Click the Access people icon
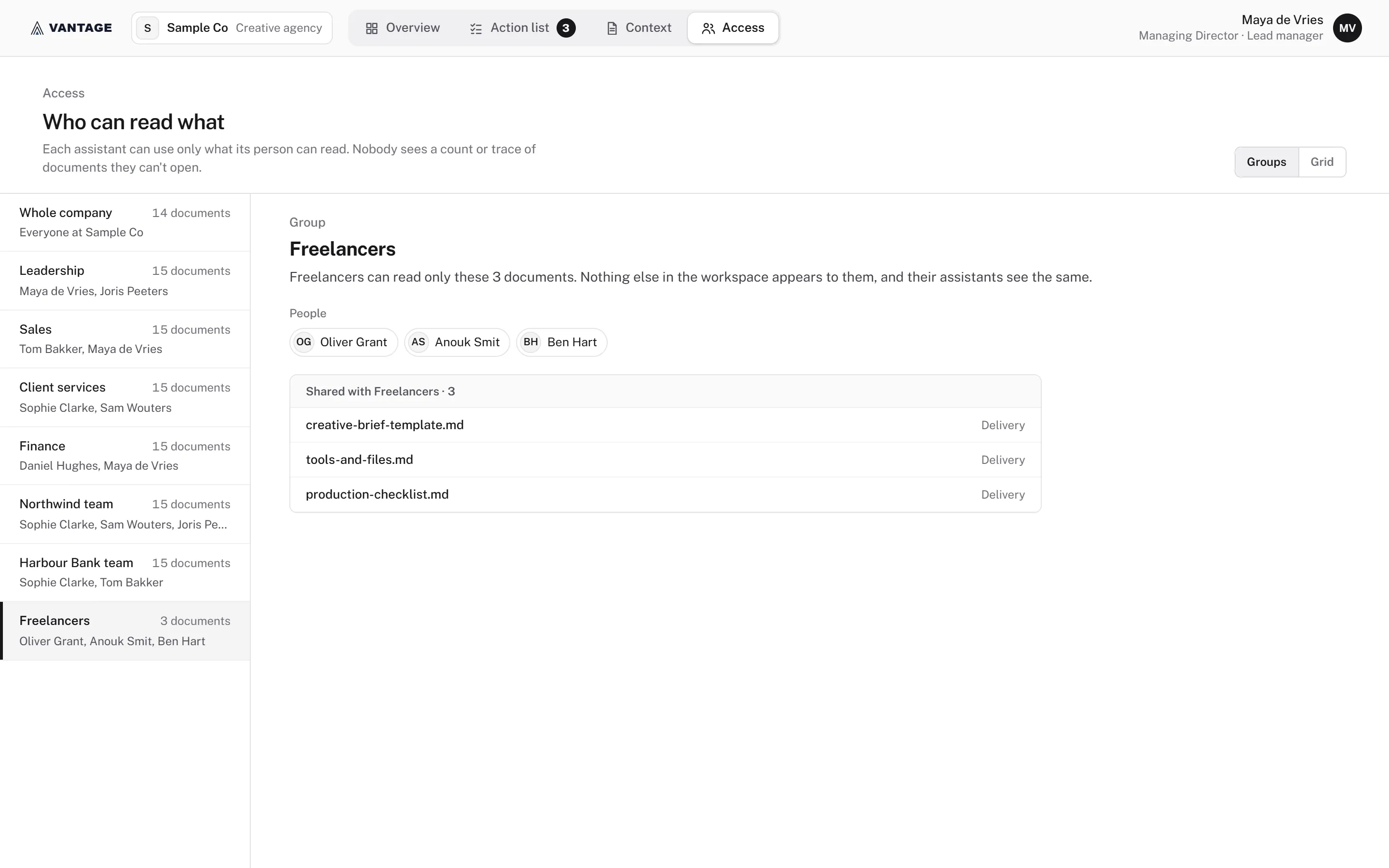This screenshot has height=868, width=1389. [x=708, y=28]
